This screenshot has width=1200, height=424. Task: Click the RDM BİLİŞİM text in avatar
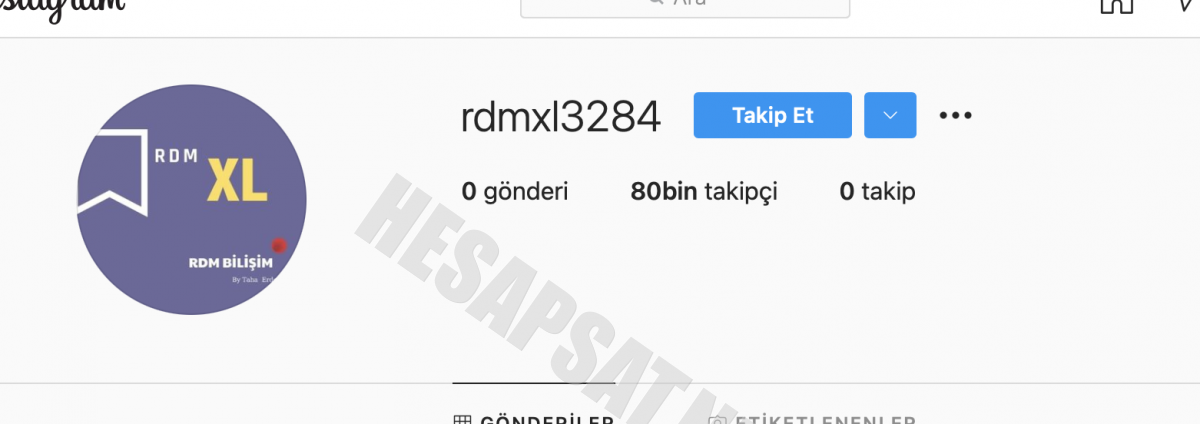tap(230, 262)
